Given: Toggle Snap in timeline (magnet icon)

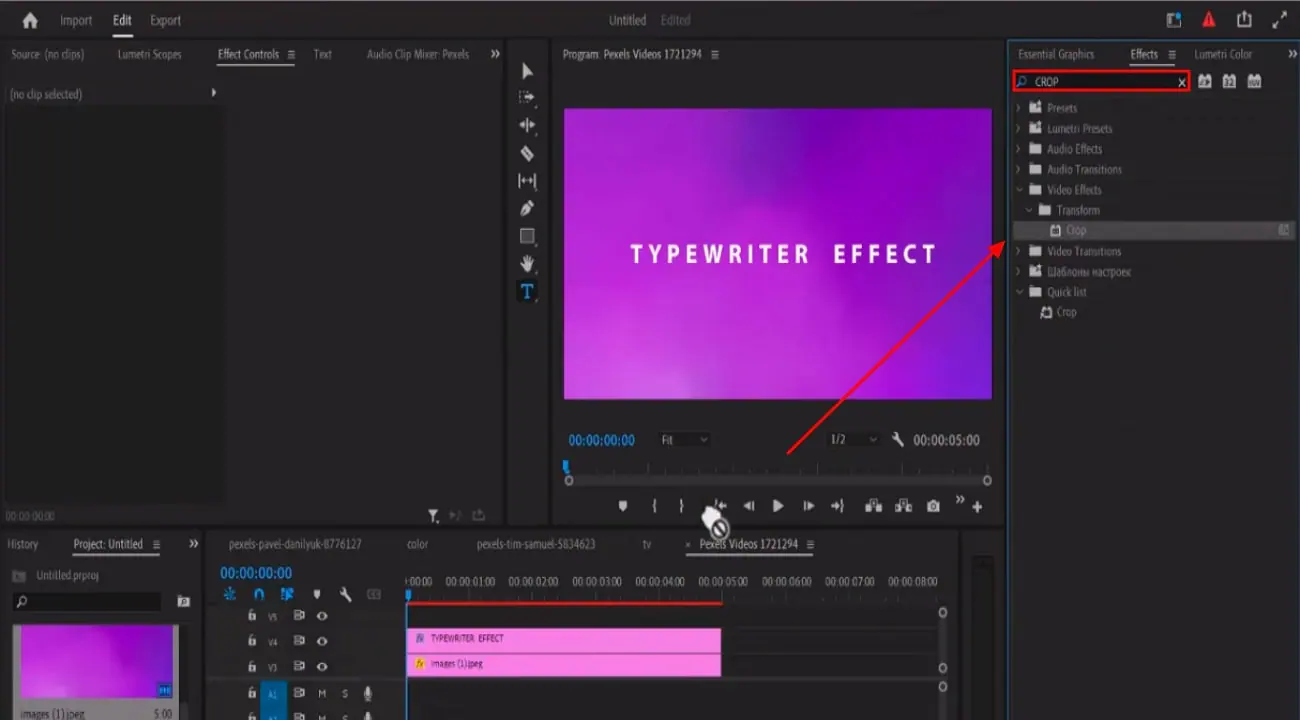Looking at the screenshot, I should click(x=259, y=594).
